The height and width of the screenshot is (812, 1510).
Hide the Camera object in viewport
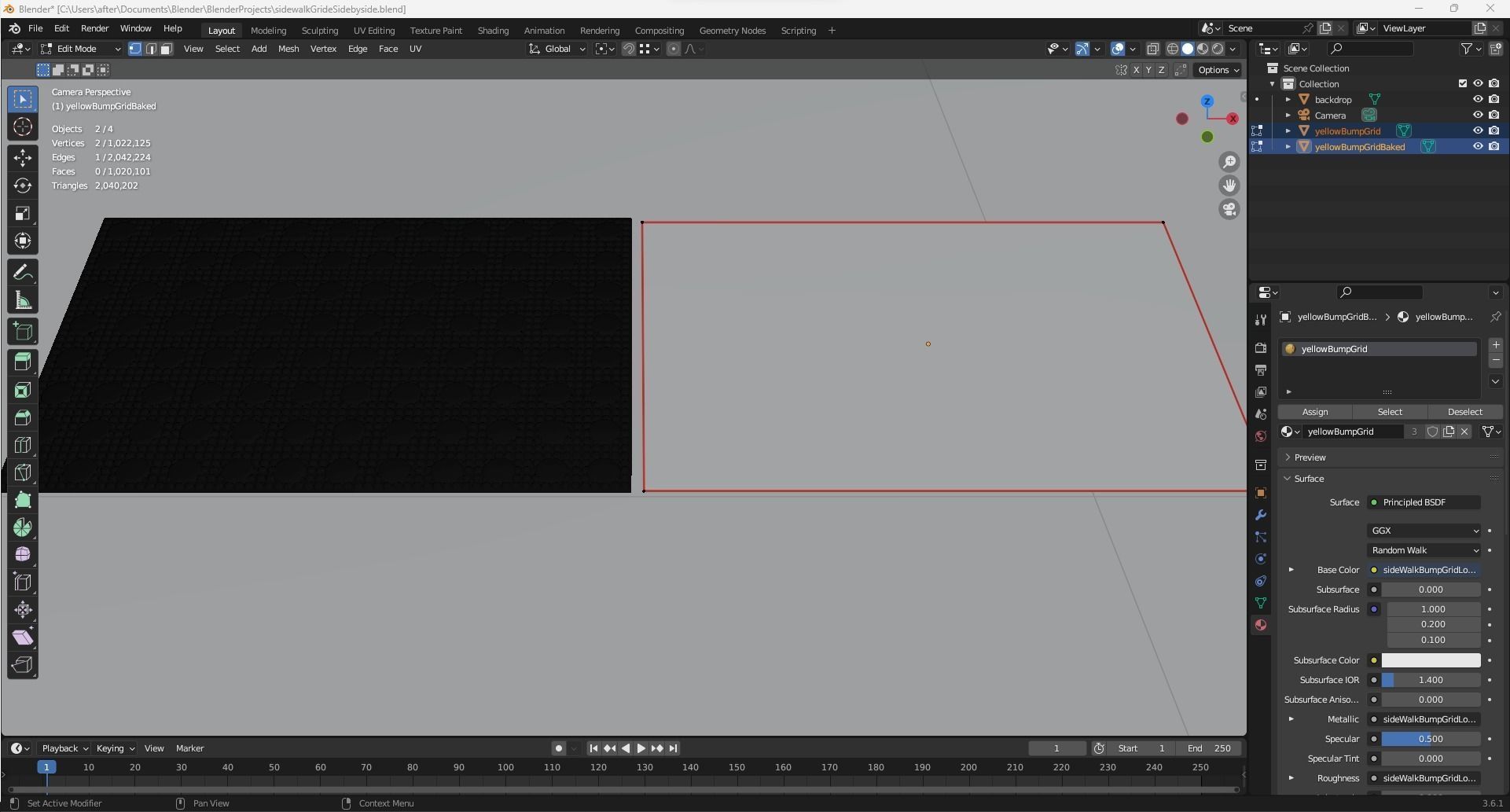click(1478, 116)
